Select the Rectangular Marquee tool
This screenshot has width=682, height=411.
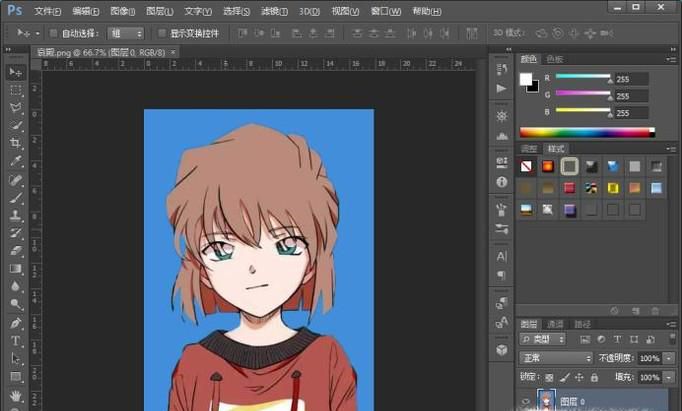(x=16, y=90)
